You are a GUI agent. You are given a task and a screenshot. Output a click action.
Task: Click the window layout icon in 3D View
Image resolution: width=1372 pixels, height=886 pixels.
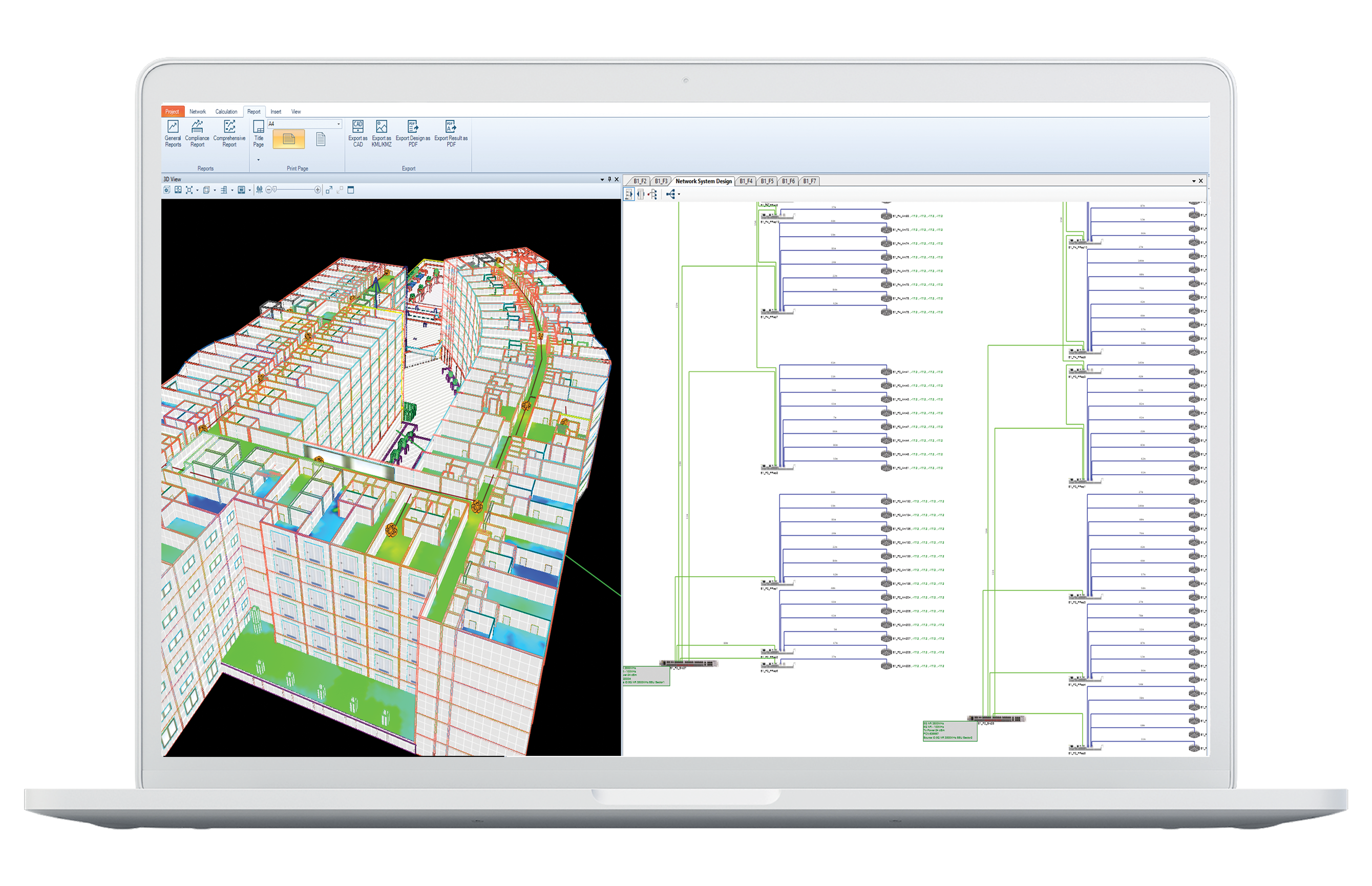click(351, 190)
